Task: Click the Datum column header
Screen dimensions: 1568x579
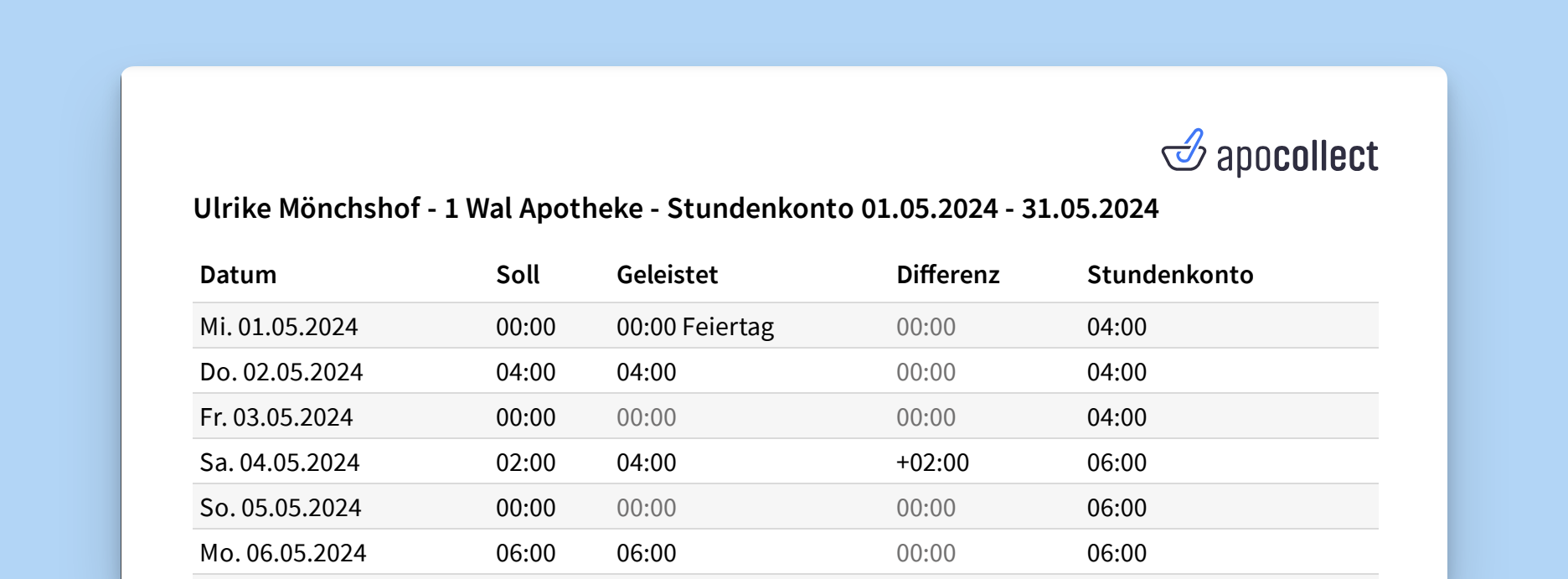Action: click(x=238, y=275)
